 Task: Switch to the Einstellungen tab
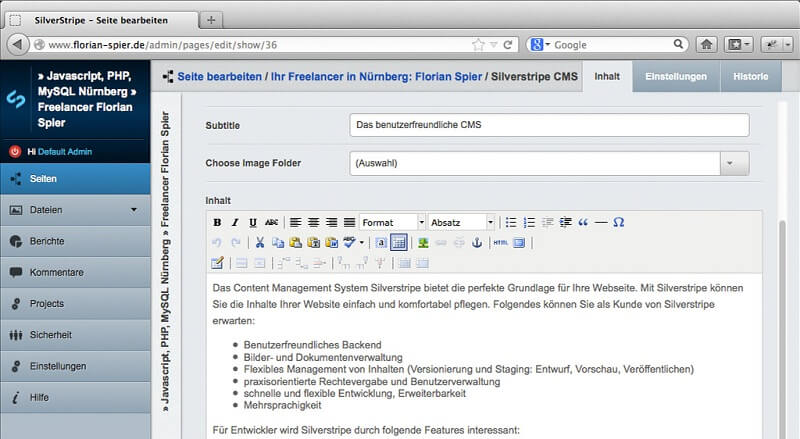click(x=676, y=76)
